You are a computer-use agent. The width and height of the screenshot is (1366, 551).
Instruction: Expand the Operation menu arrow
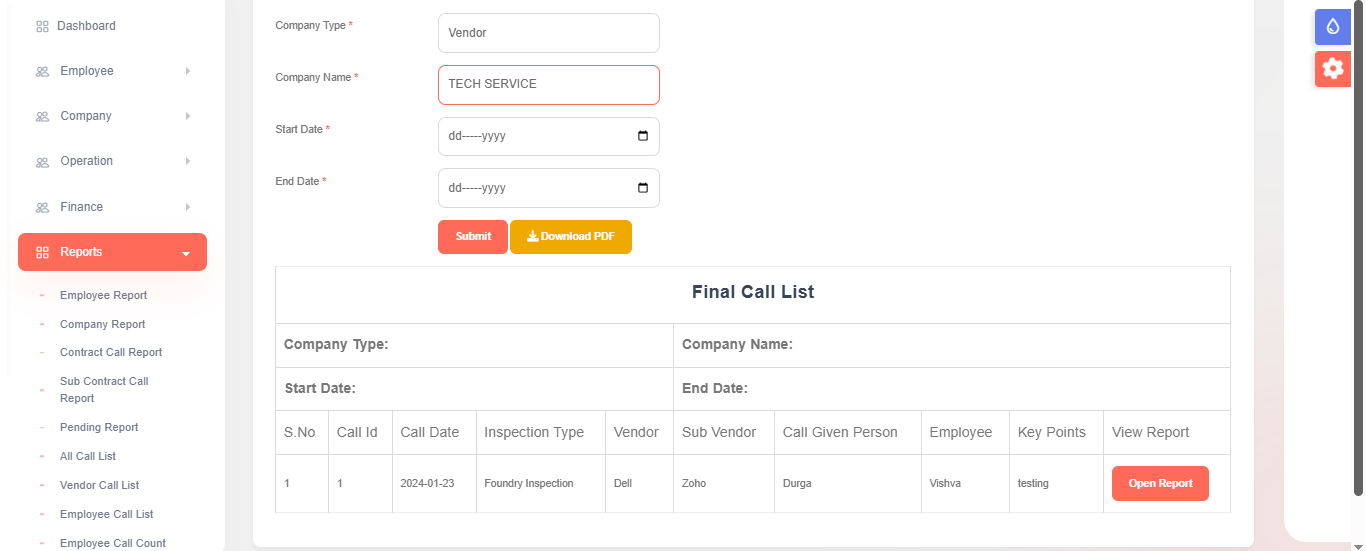pos(187,162)
